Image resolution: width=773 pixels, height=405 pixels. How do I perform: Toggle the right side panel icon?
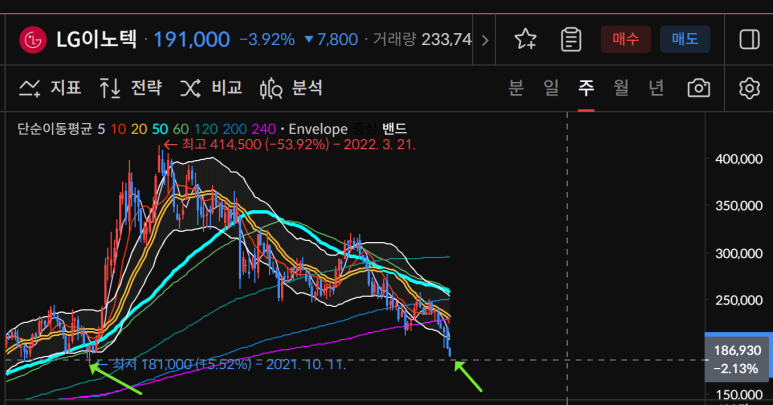click(749, 39)
